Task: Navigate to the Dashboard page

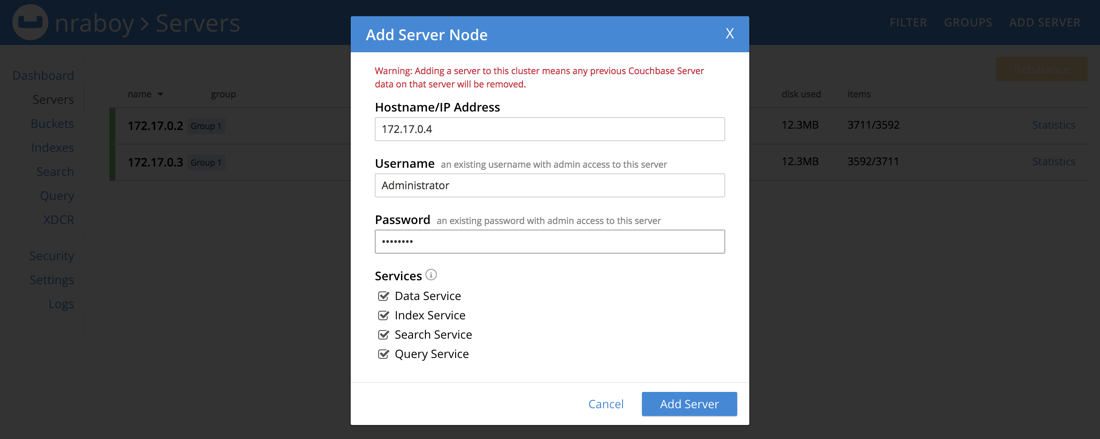Action: [x=43, y=76]
